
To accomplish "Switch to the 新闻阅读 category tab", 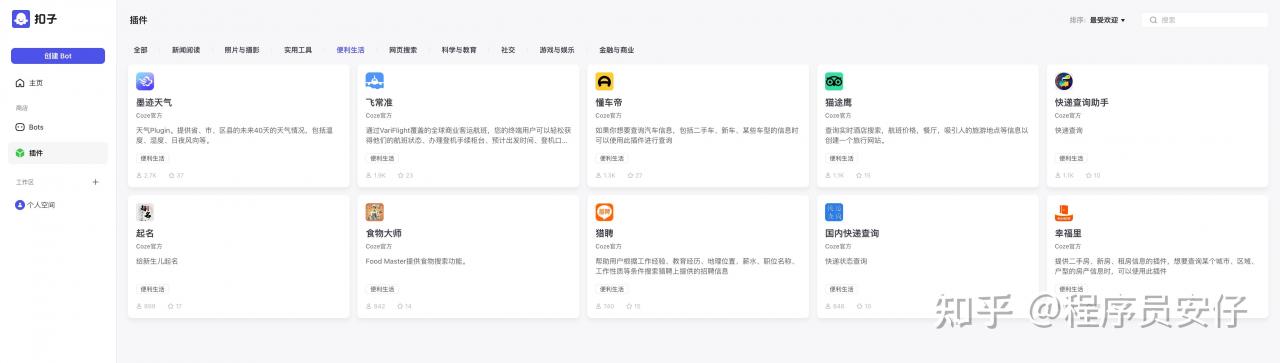I will (186, 49).
